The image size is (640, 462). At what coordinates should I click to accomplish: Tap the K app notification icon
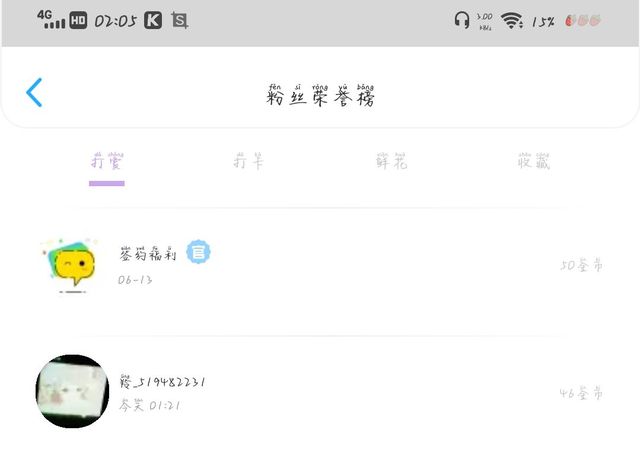[x=153, y=20]
